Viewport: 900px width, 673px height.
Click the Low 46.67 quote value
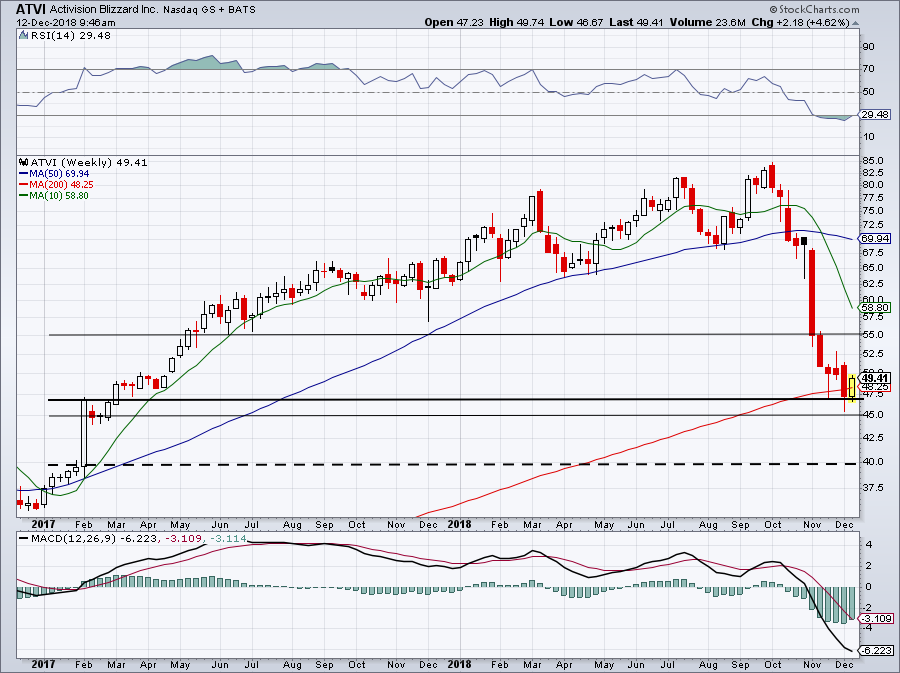576,22
